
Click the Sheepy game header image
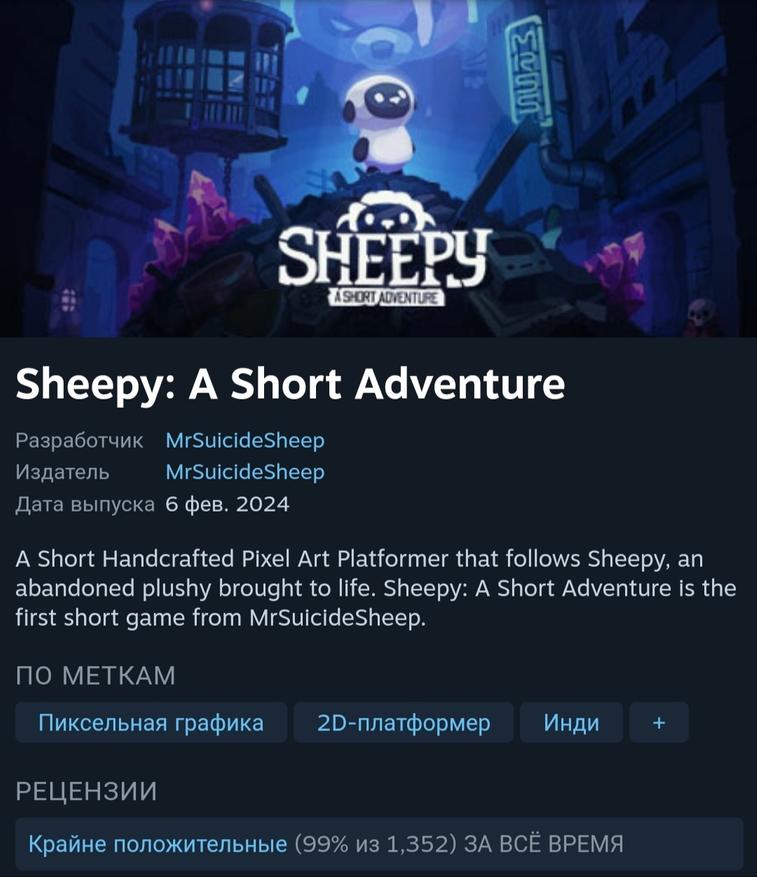(378, 168)
